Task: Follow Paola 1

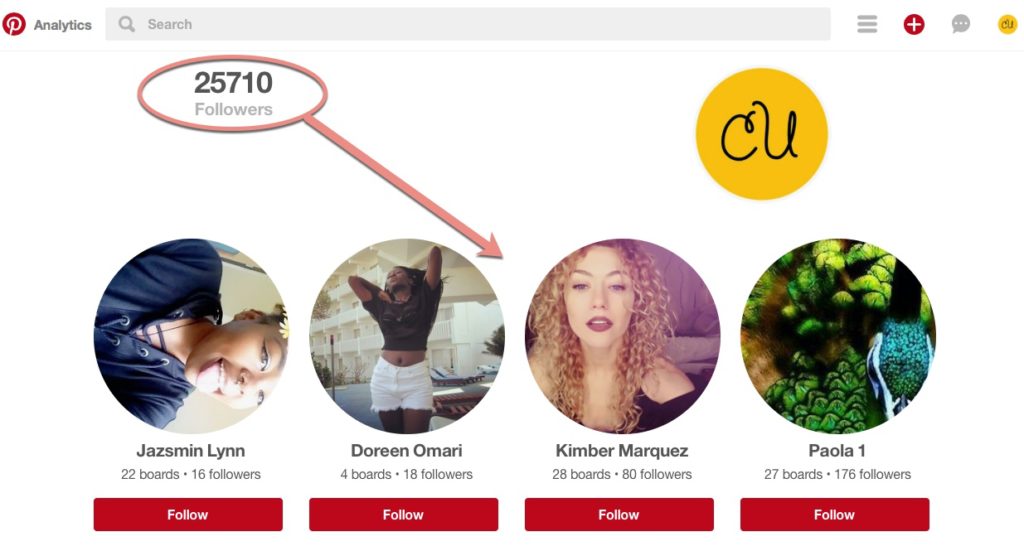Action: pos(835,514)
